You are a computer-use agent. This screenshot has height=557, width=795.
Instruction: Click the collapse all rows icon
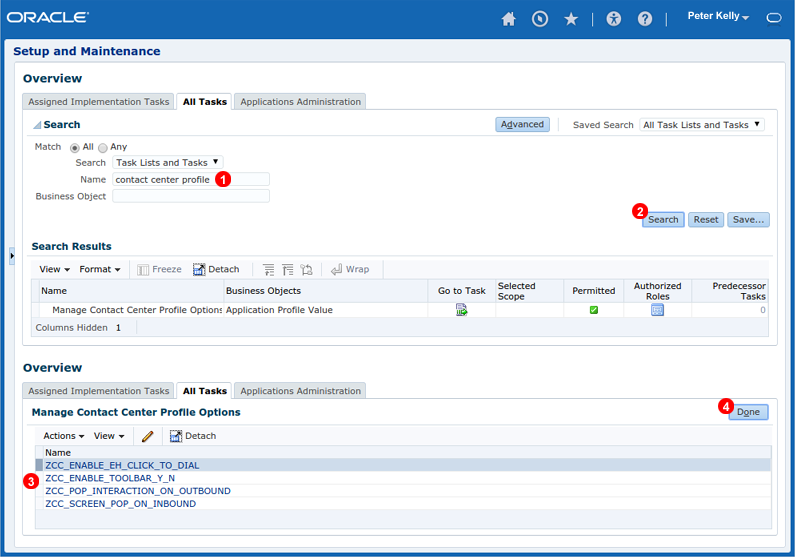pyautogui.click(x=287, y=270)
